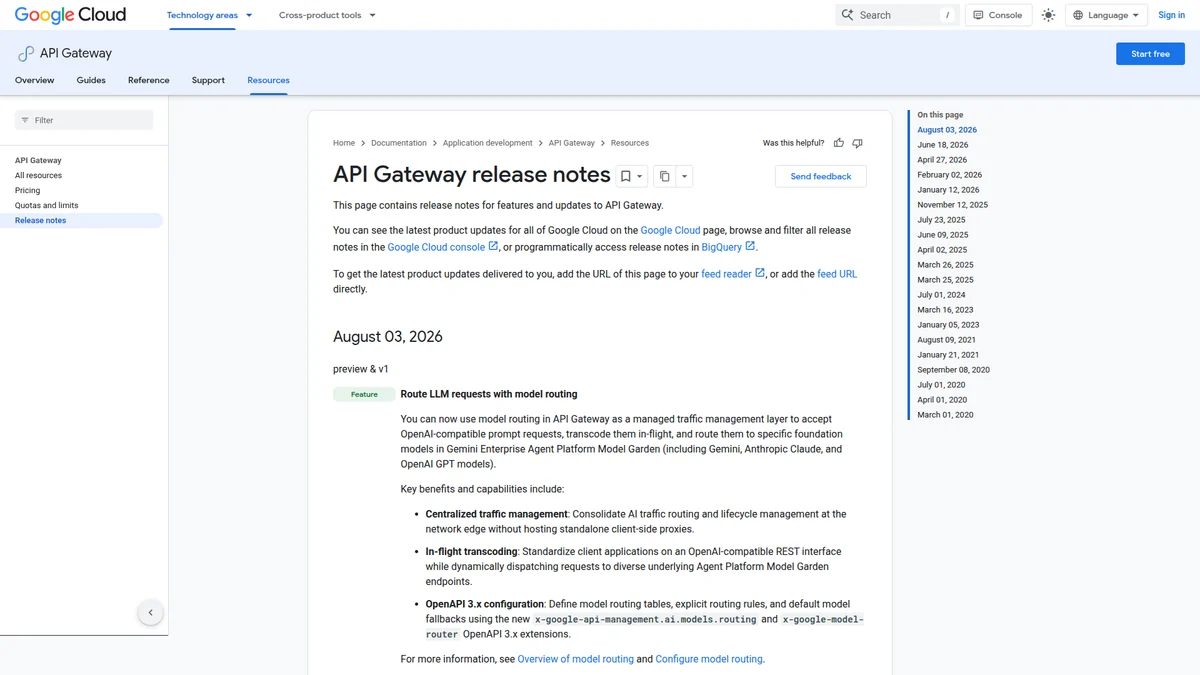This screenshot has width=1200, height=675.
Task: Open Pricing in sidebar
Action: tap(28, 190)
